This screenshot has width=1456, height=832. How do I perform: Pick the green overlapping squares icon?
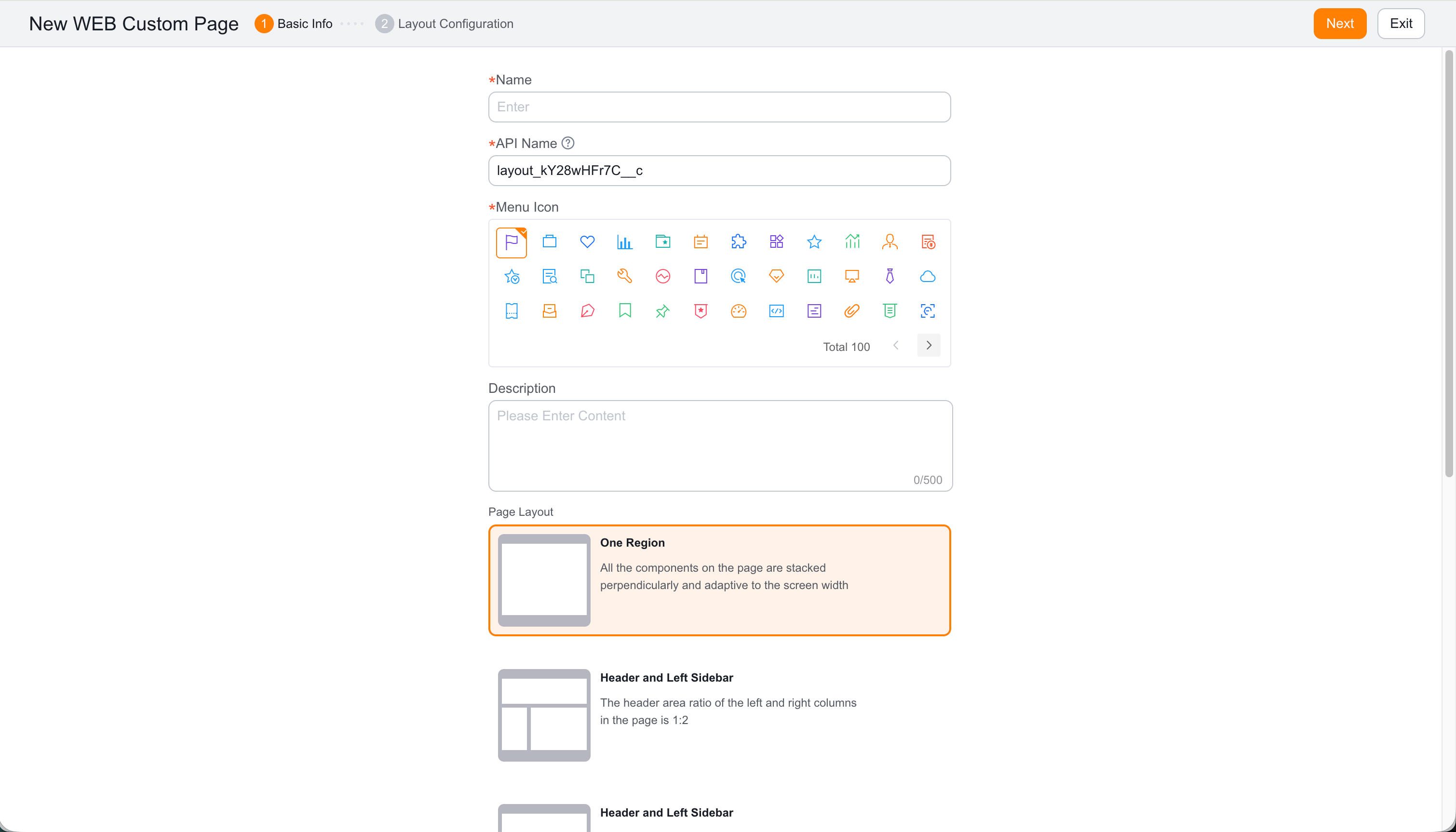pos(587,277)
